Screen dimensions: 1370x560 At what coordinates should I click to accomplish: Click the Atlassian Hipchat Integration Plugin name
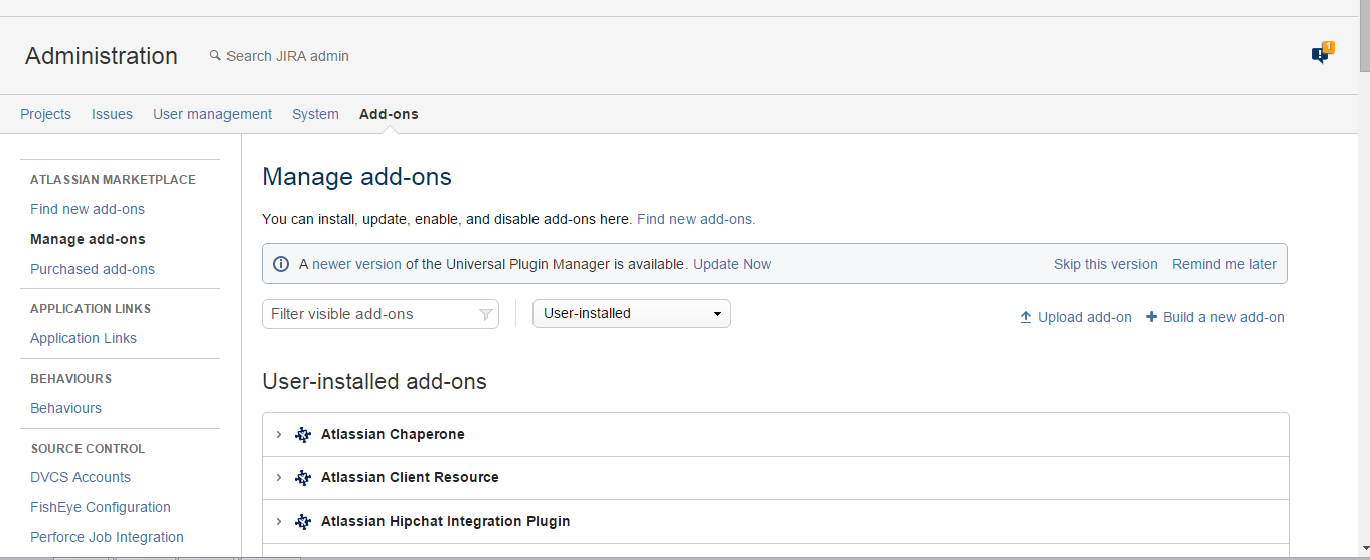pos(445,521)
